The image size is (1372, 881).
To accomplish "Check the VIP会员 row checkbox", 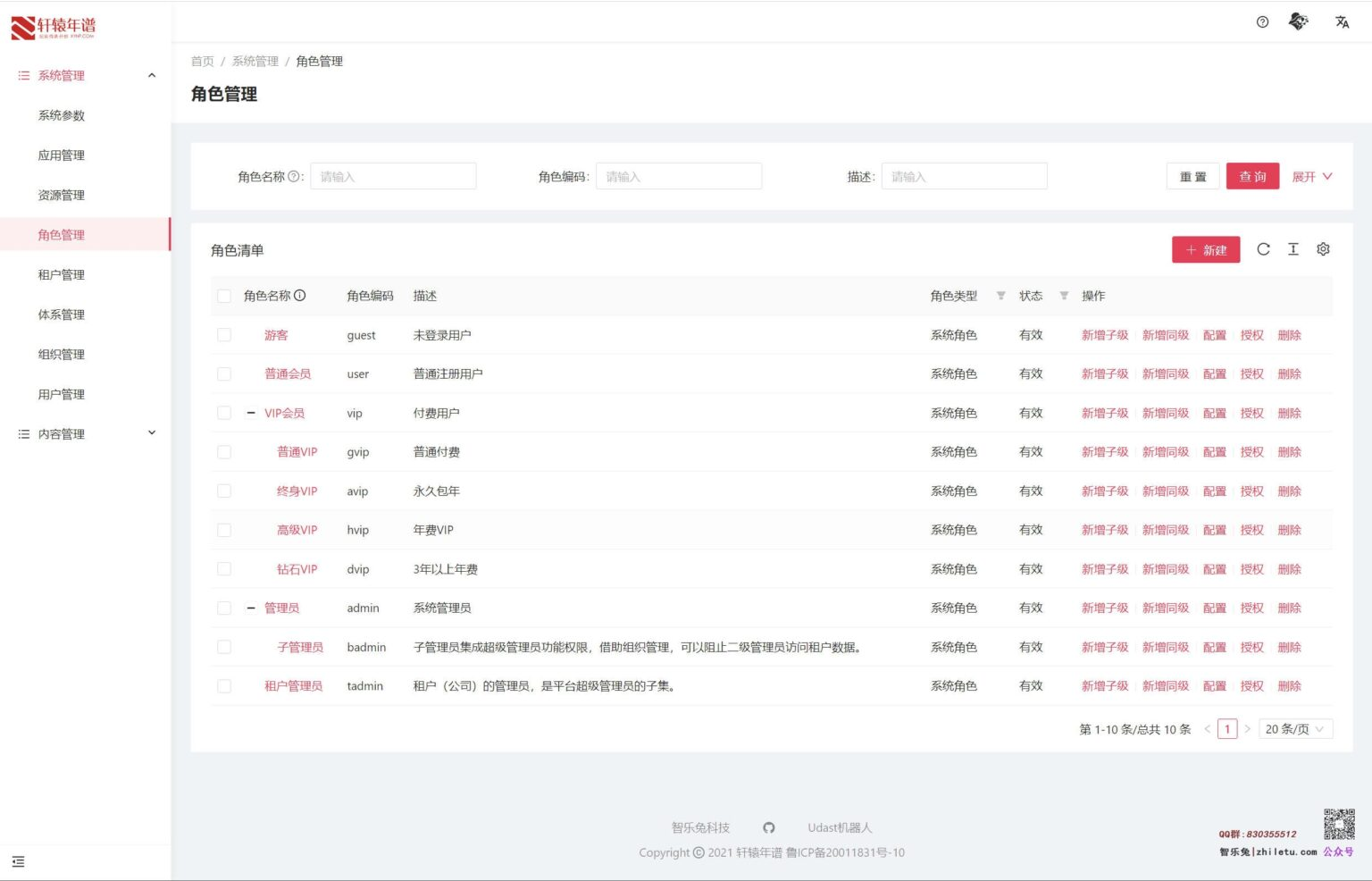I will pyautogui.click(x=224, y=413).
